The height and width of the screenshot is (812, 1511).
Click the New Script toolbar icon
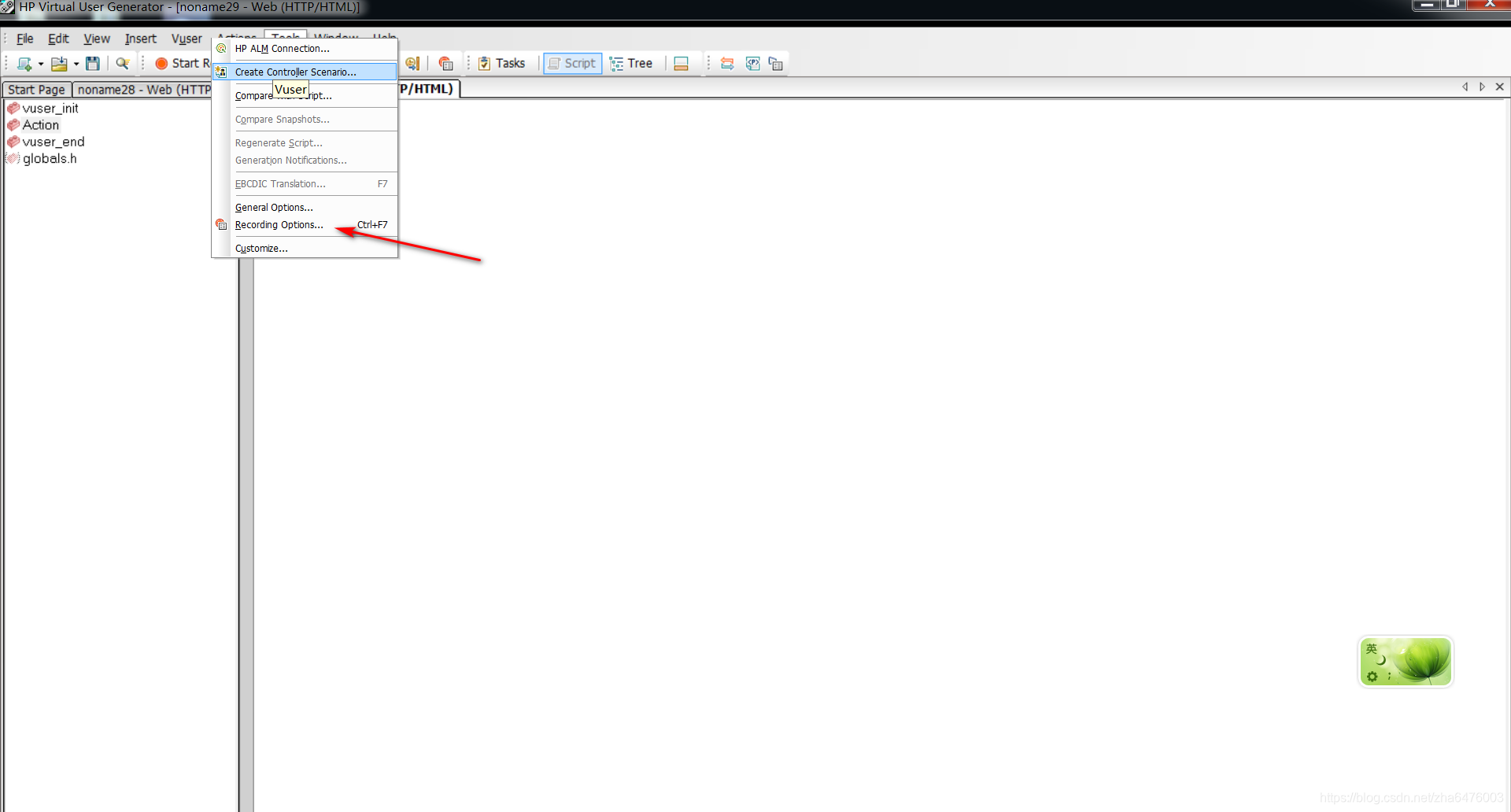24,64
